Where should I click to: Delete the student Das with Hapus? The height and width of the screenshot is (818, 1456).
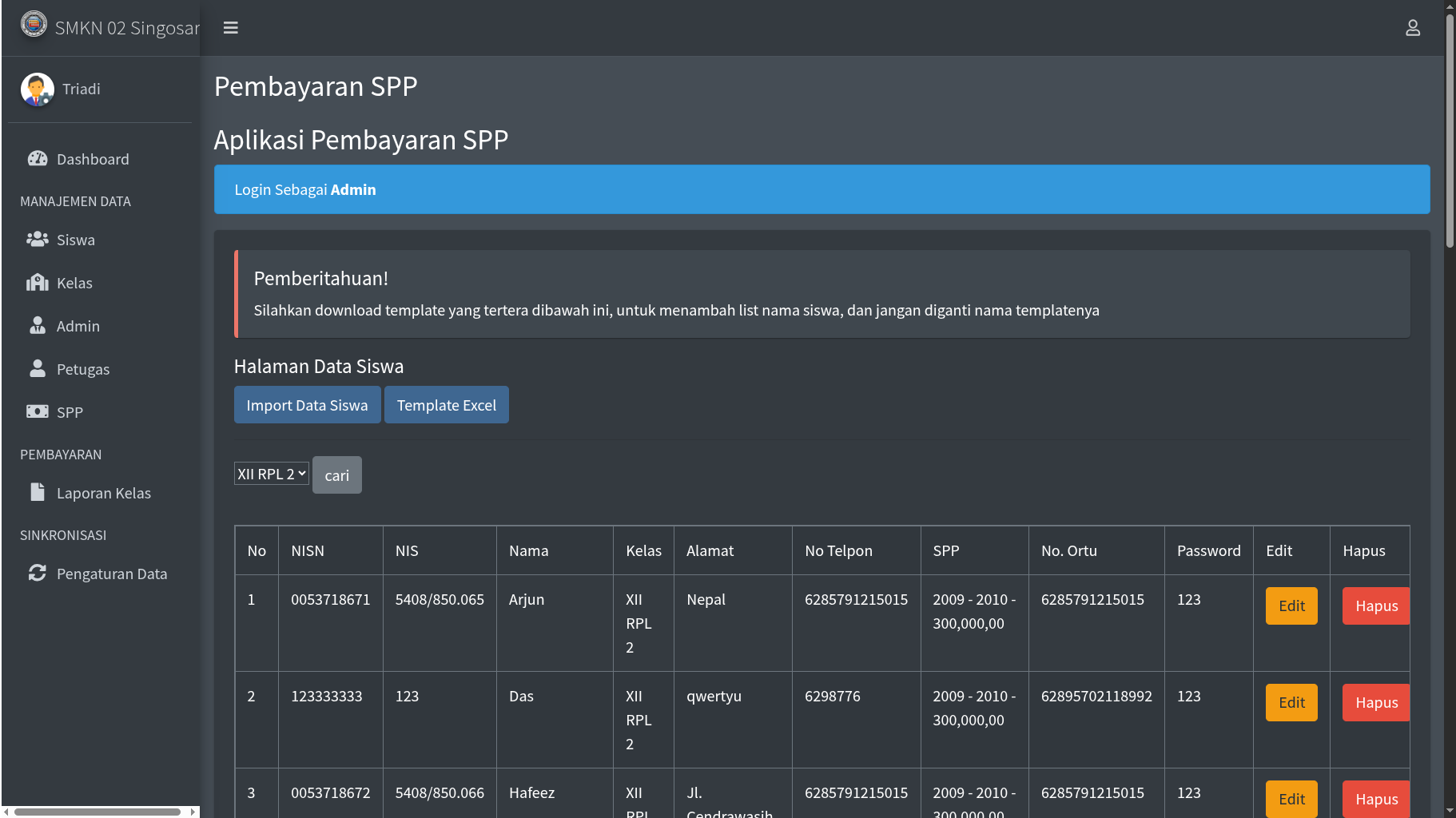pos(1375,703)
